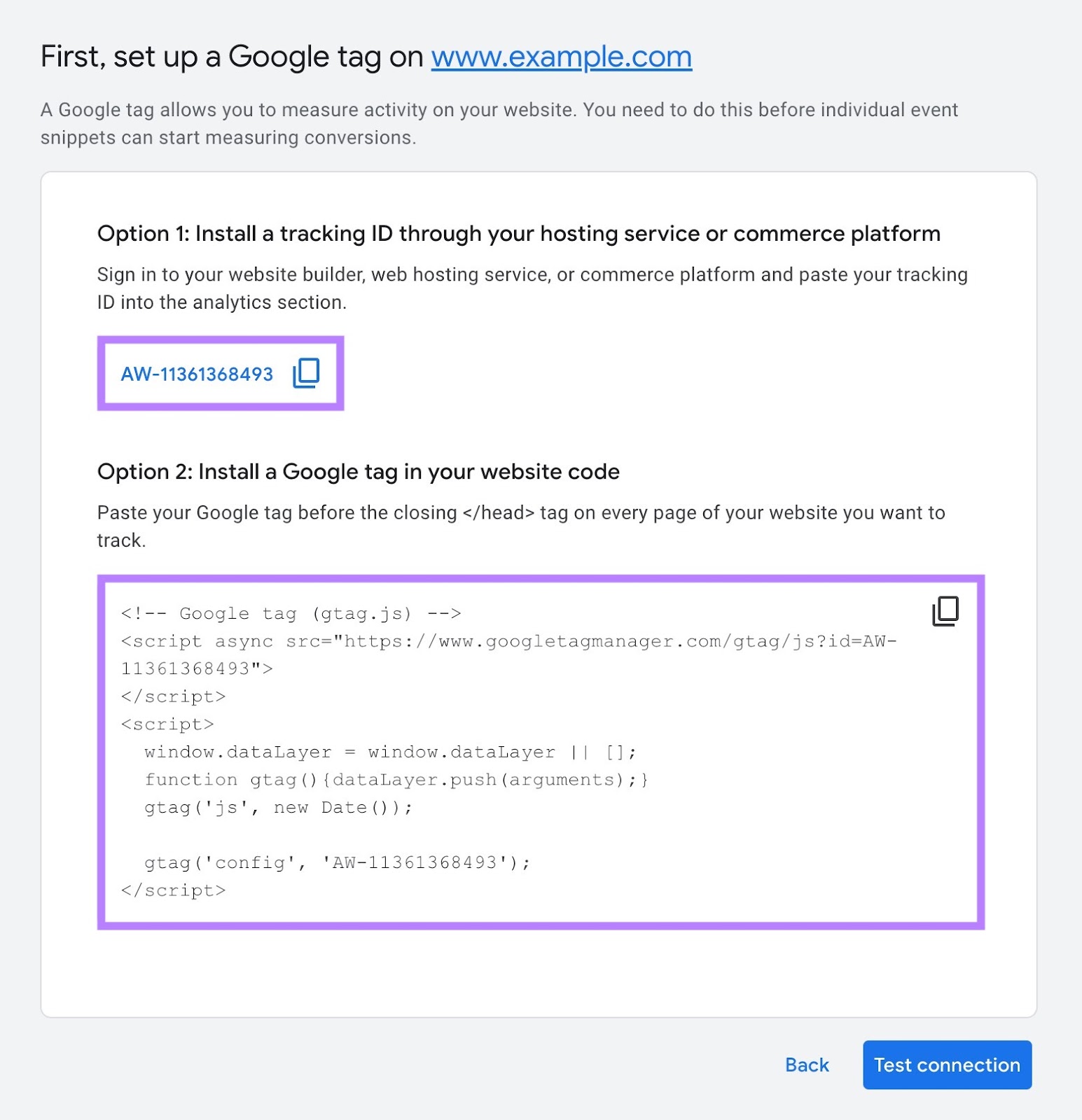Click the Option 1 heading text
The image size is (1082, 1120).
click(518, 233)
